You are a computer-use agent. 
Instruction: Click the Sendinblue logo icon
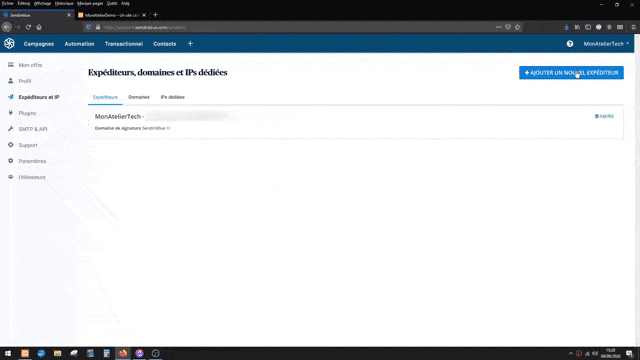pos(9,43)
